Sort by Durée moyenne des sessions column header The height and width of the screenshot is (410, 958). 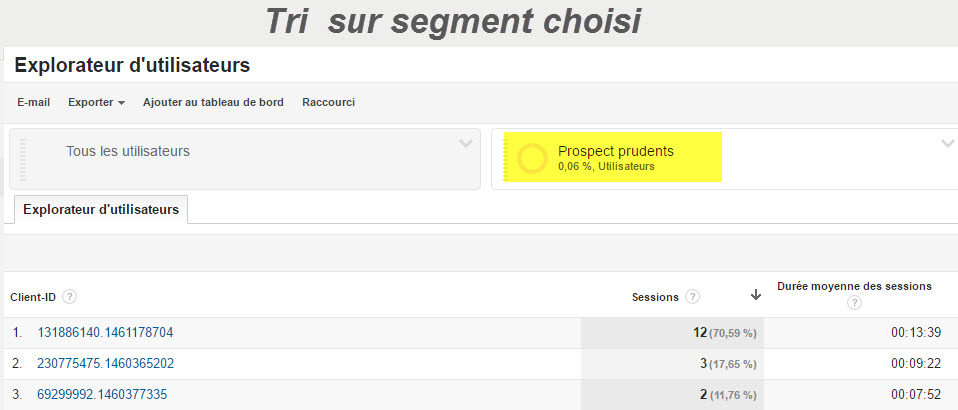[x=854, y=286]
